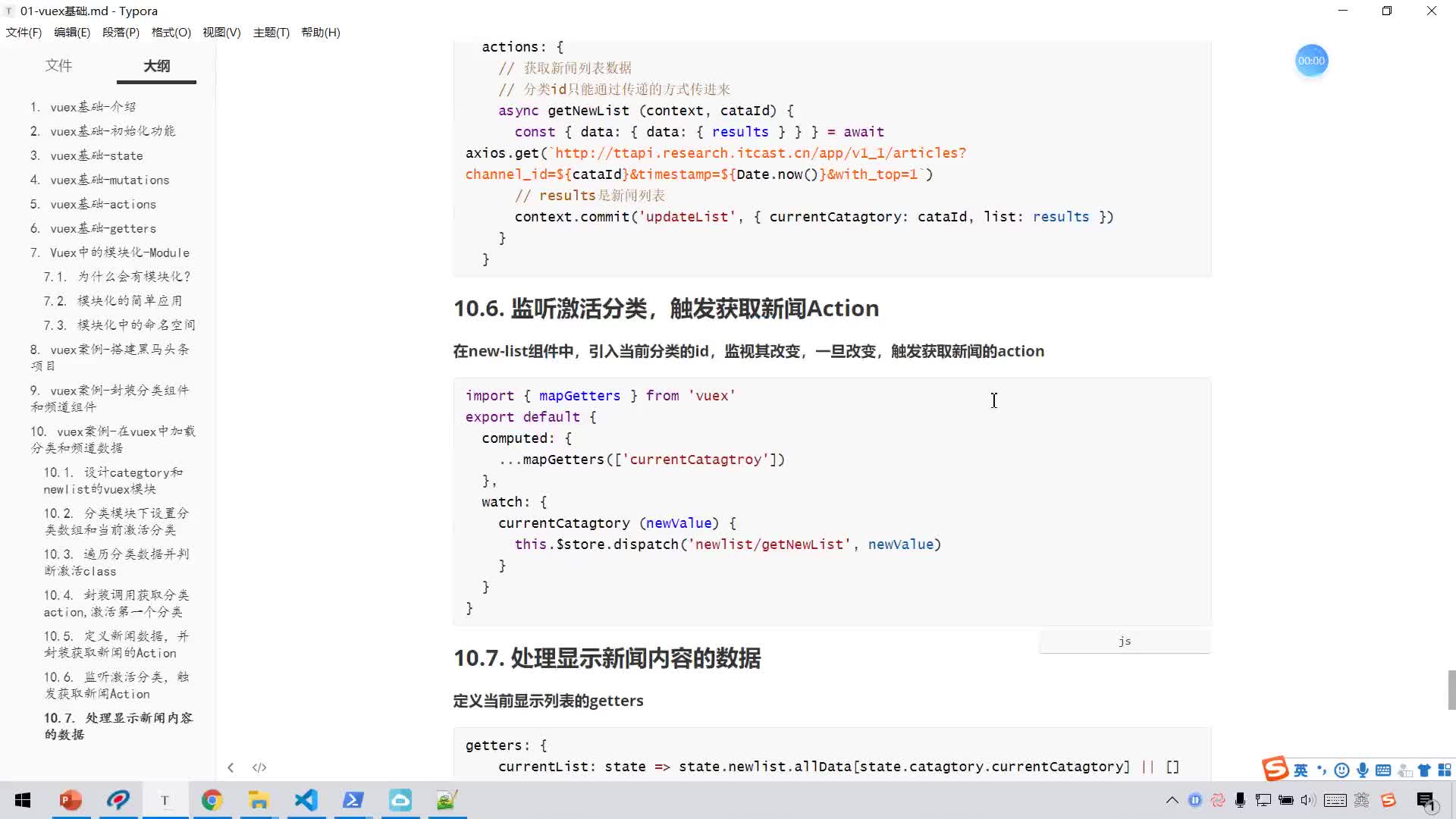Image resolution: width=1456 pixels, height=819 pixels.
Task: Click the blue 00:00 recording timer
Action: tap(1311, 61)
